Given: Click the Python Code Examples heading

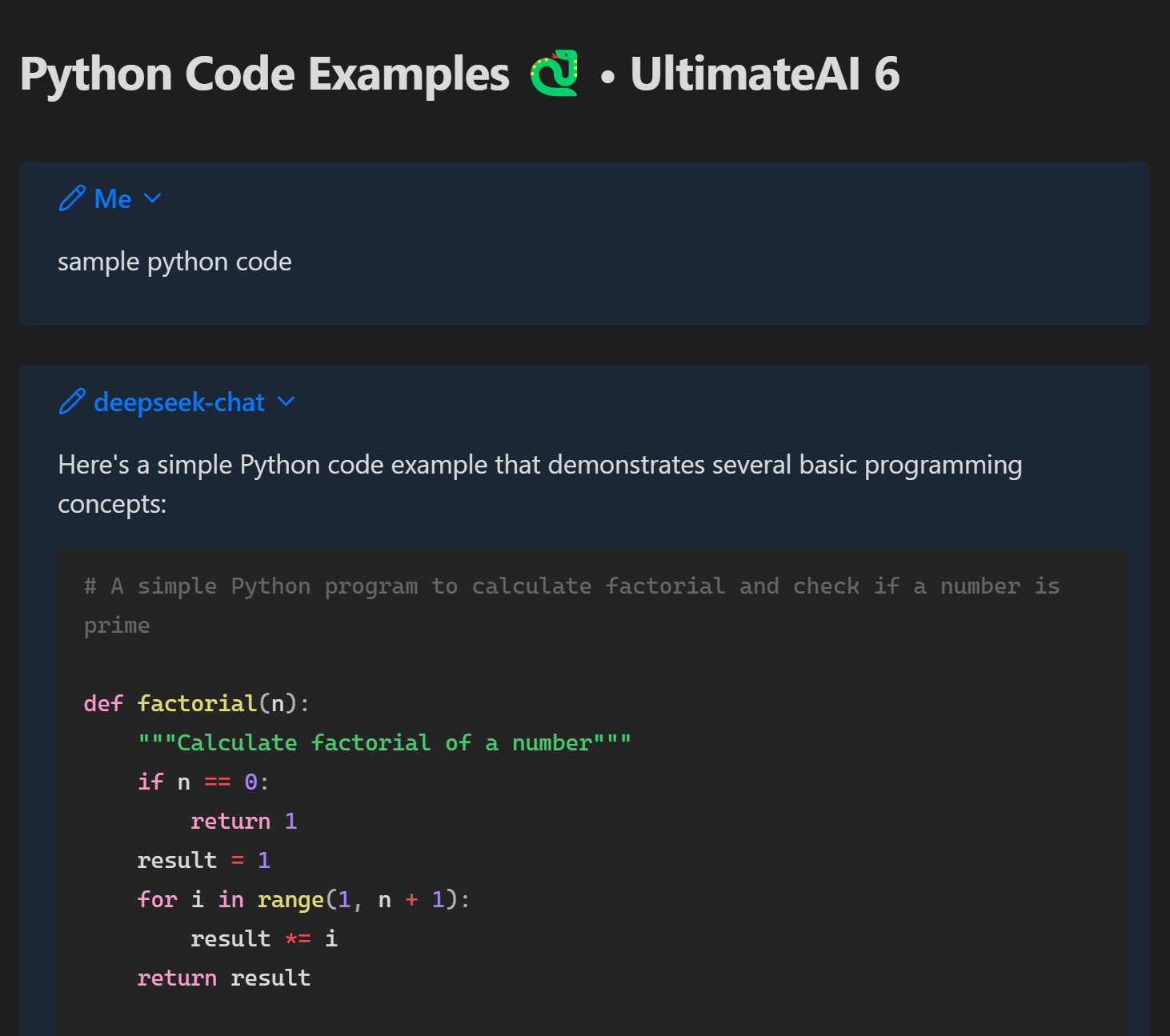Looking at the screenshot, I should coord(264,74).
